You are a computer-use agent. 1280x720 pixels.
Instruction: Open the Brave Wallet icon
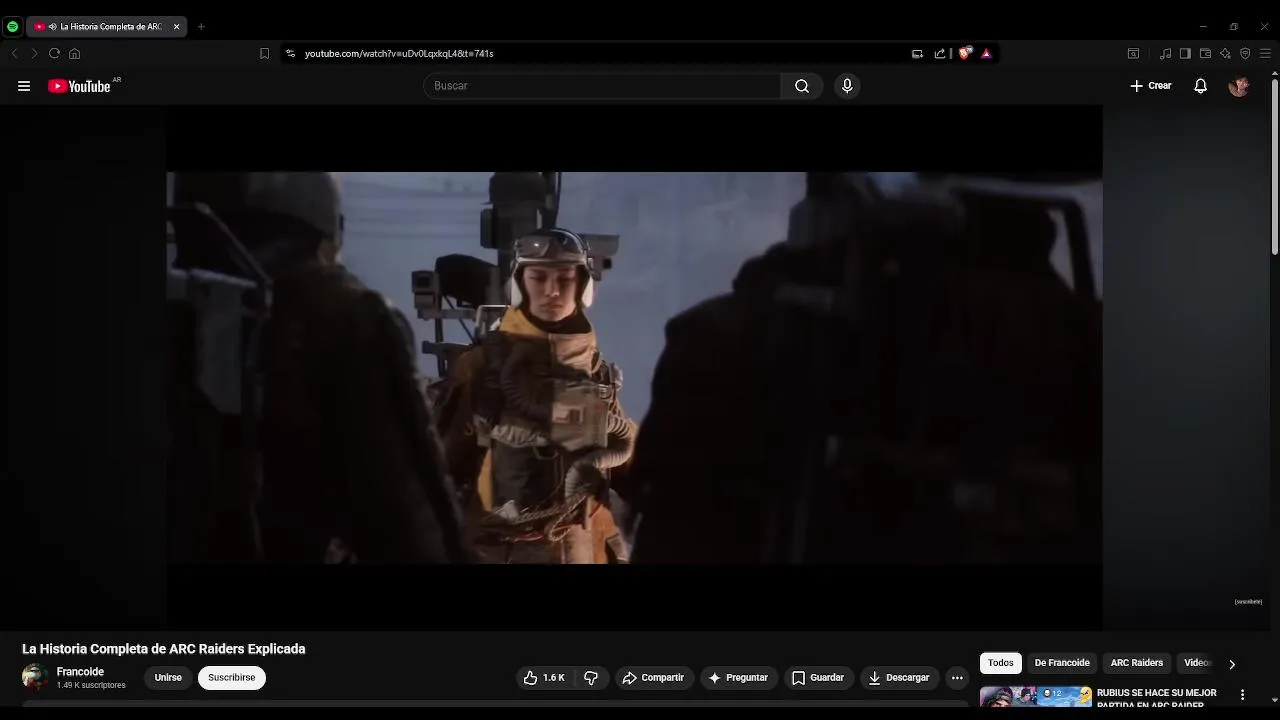pyautogui.click(x=1205, y=54)
